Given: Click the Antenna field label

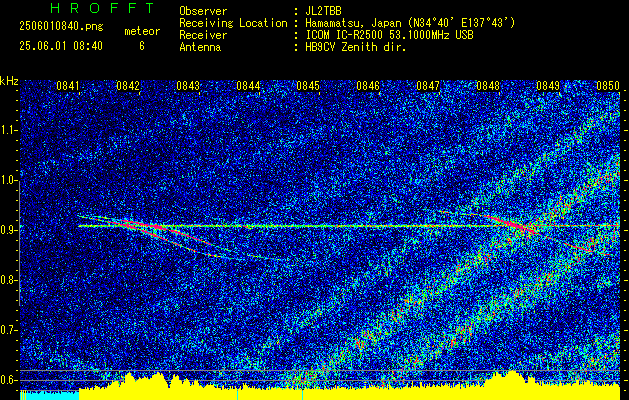Looking at the screenshot, I should pyautogui.click(x=200, y=47).
